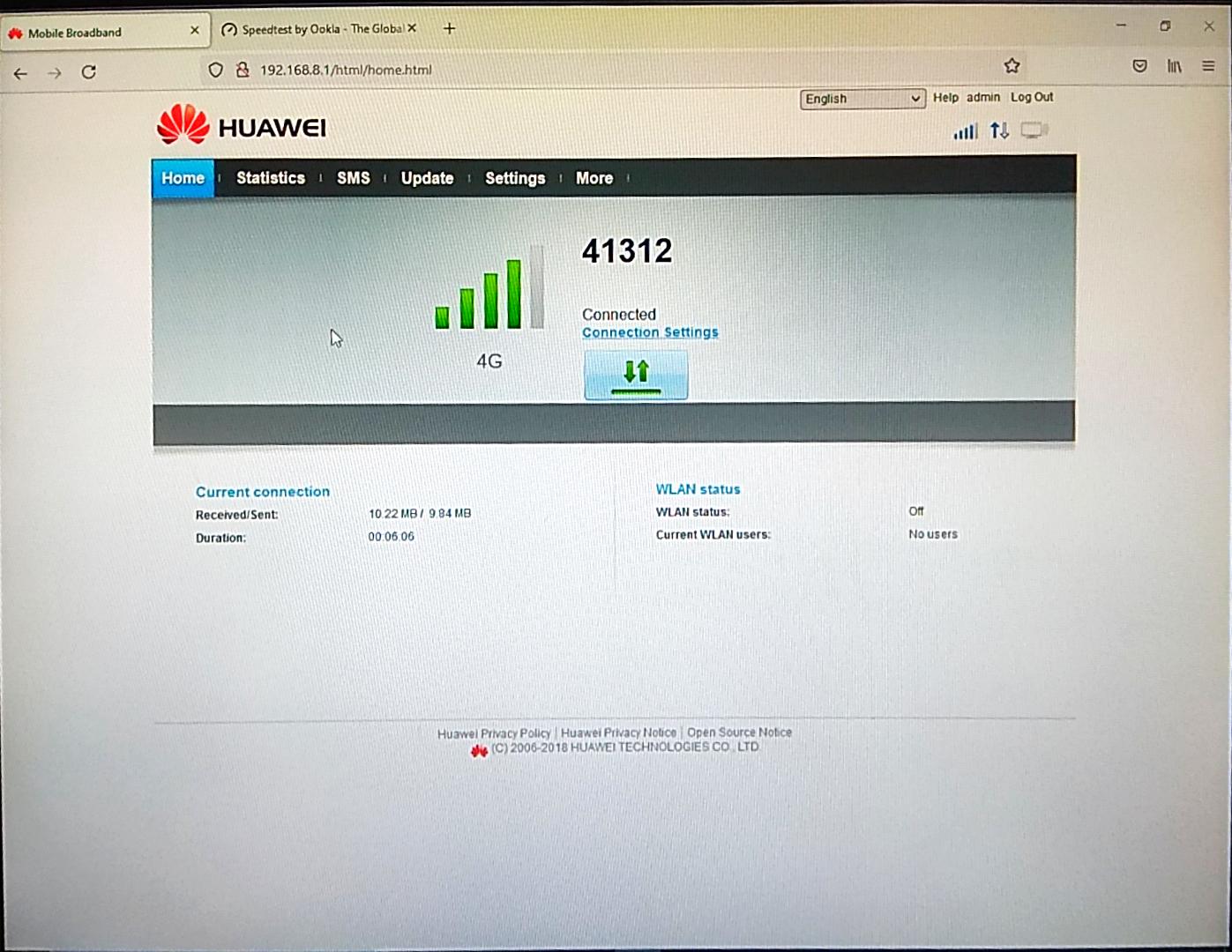Open the SMS menu tab
Image resolution: width=1232 pixels, height=952 pixels.
pos(354,178)
